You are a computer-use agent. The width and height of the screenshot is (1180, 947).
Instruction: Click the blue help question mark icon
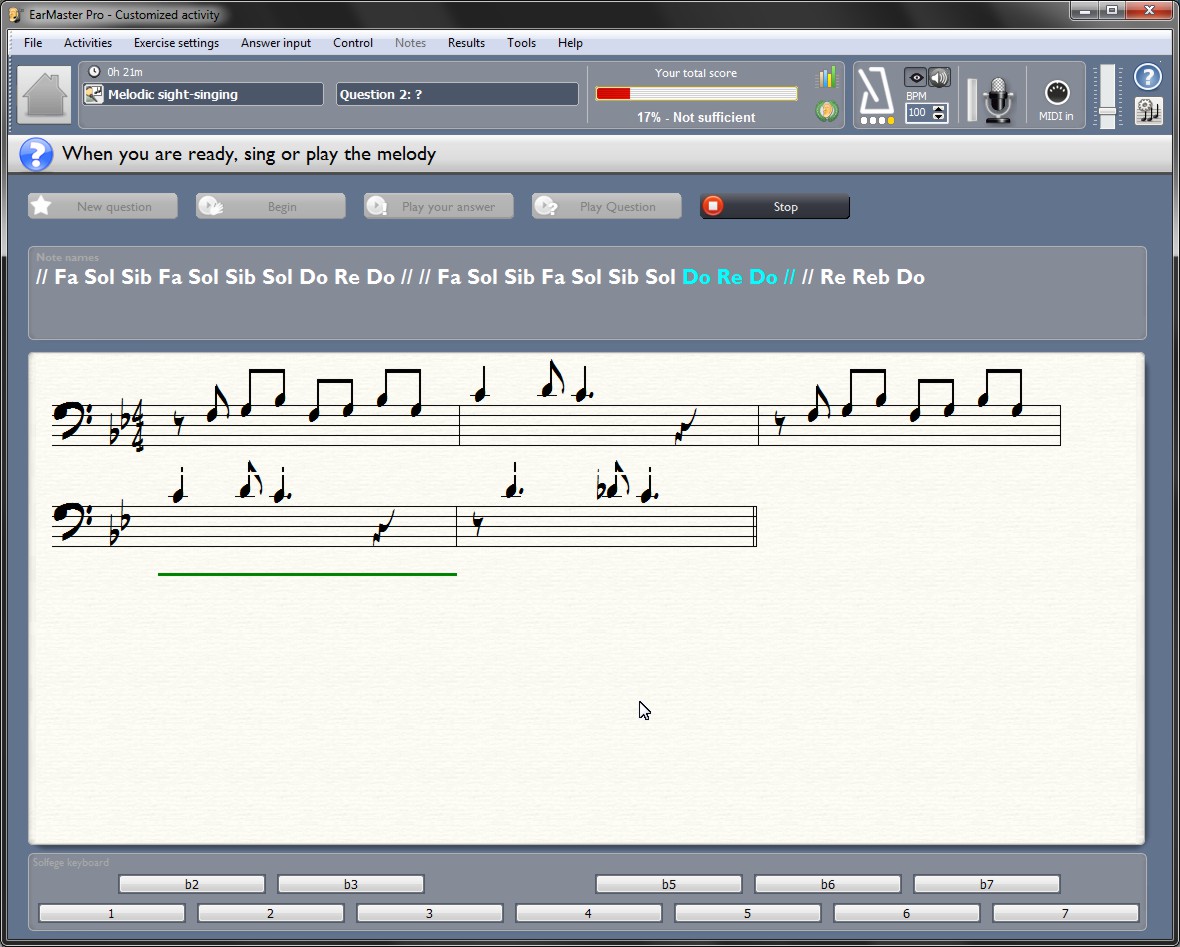(1148, 76)
